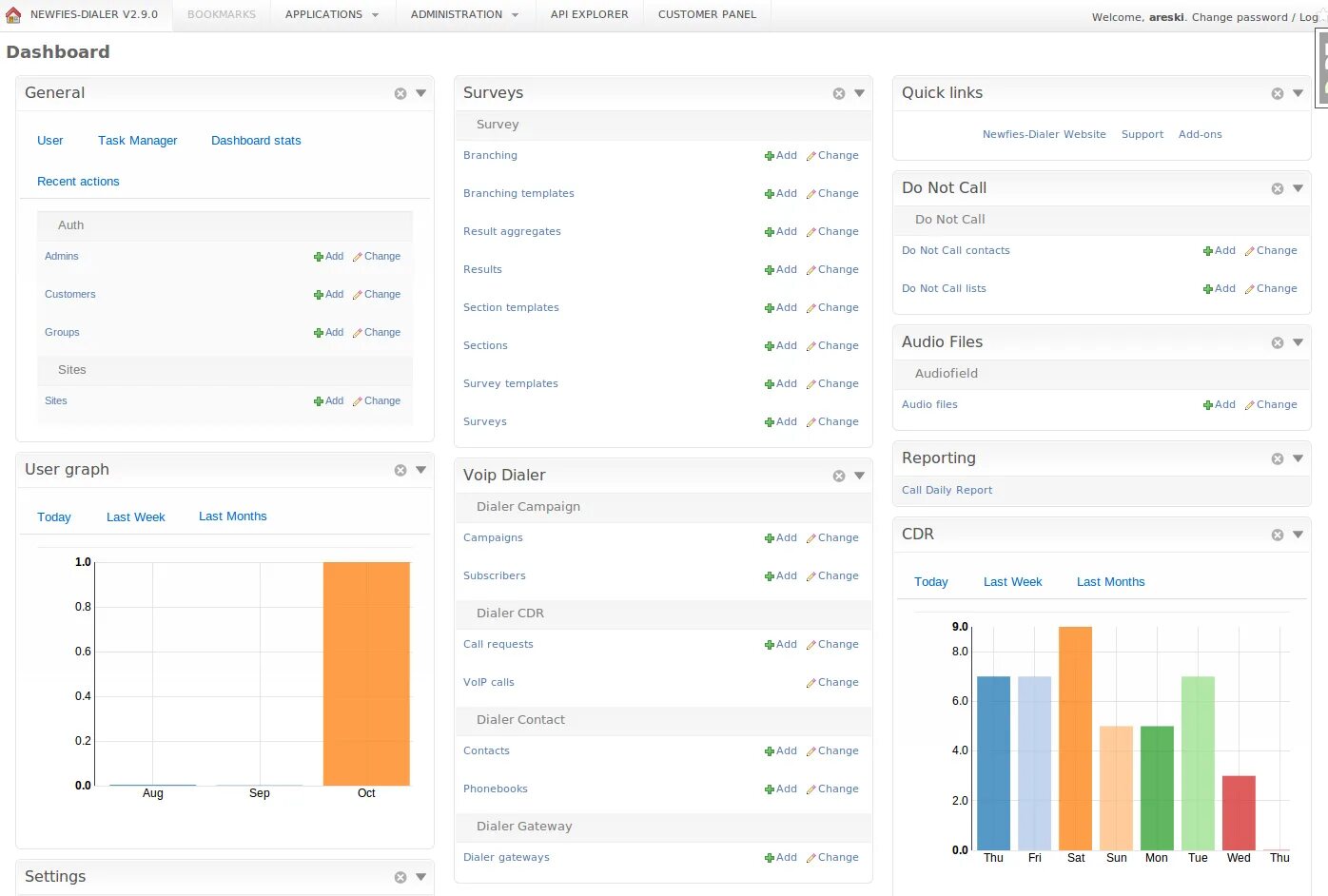Add a new Admins entry
Image resolution: width=1328 pixels, height=896 pixels.
click(x=329, y=256)
